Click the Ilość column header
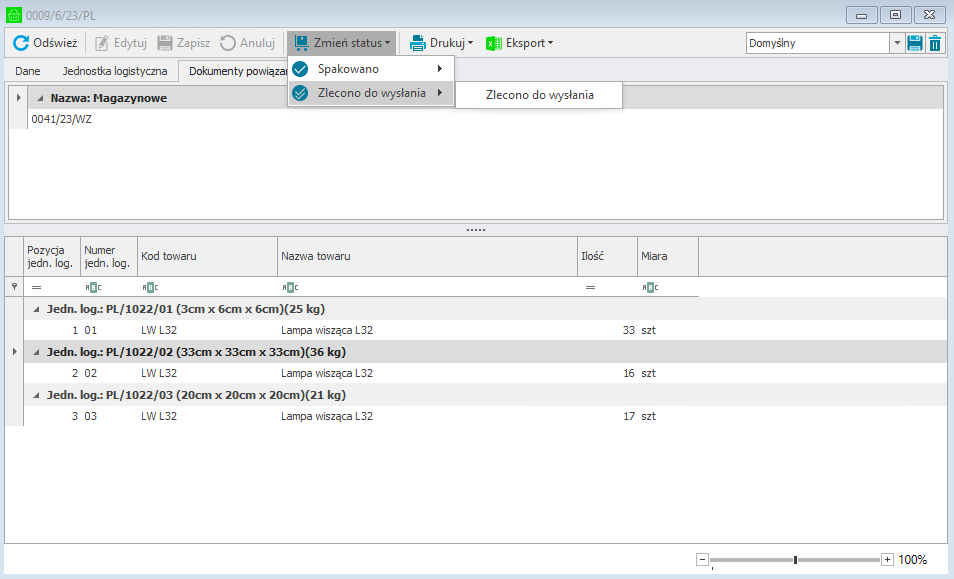Image resolution: width=954 pixels, height=579 pixels. tap(607, 256)
